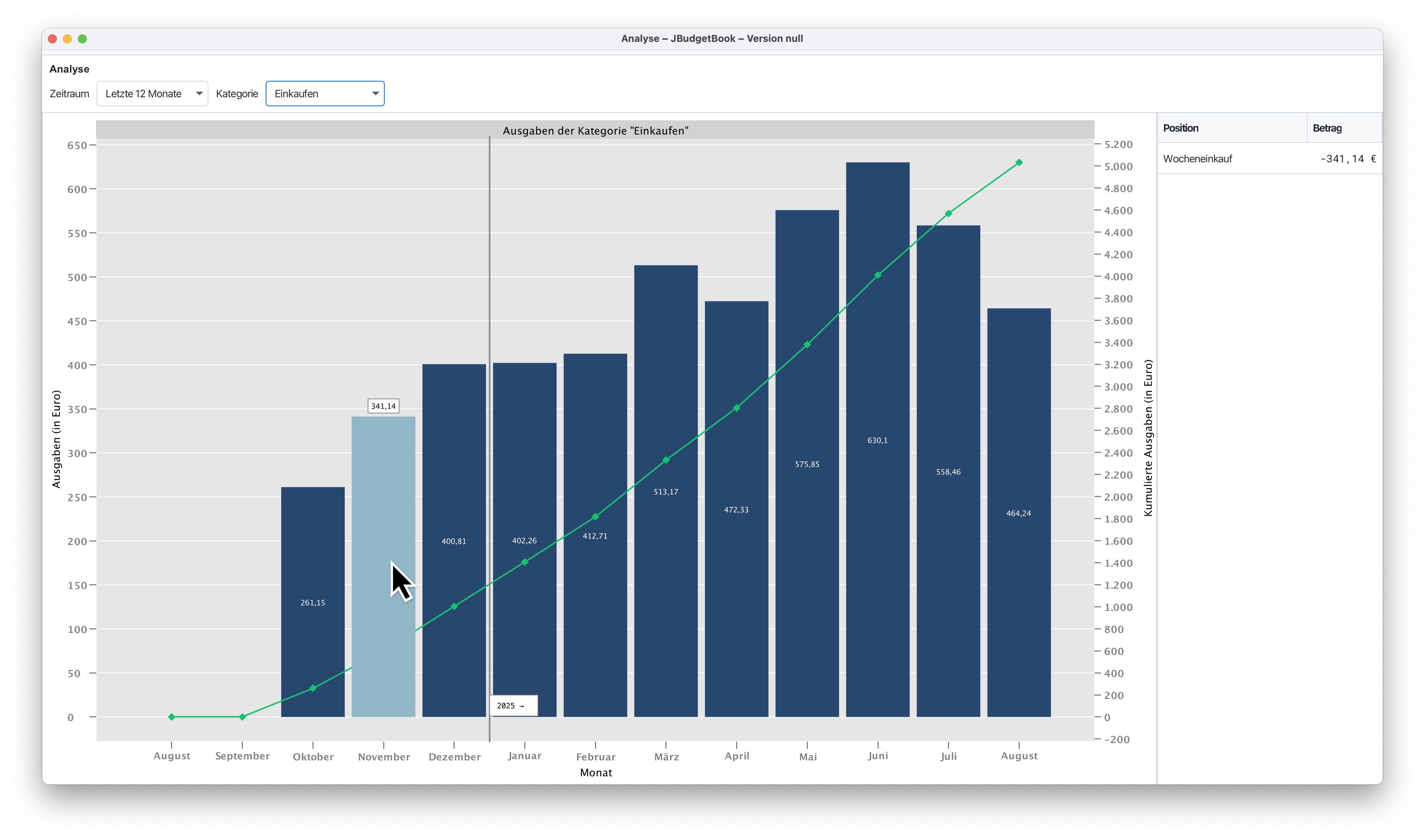Click the 2025 year marker label
Image resolution: width=1425 pixels, height=840 pixels.
pyautogui.click(x=513, y=705)
